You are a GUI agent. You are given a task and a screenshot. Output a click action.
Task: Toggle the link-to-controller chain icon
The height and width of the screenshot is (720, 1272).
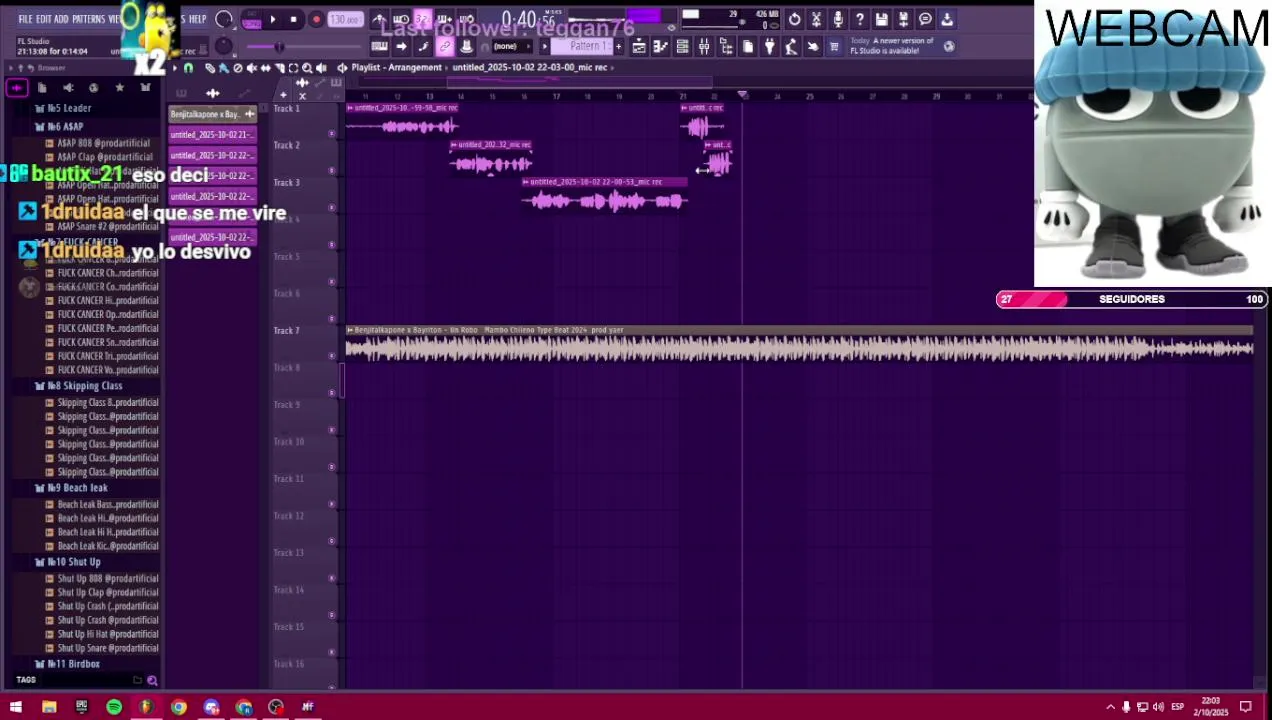tap(445, 46)
